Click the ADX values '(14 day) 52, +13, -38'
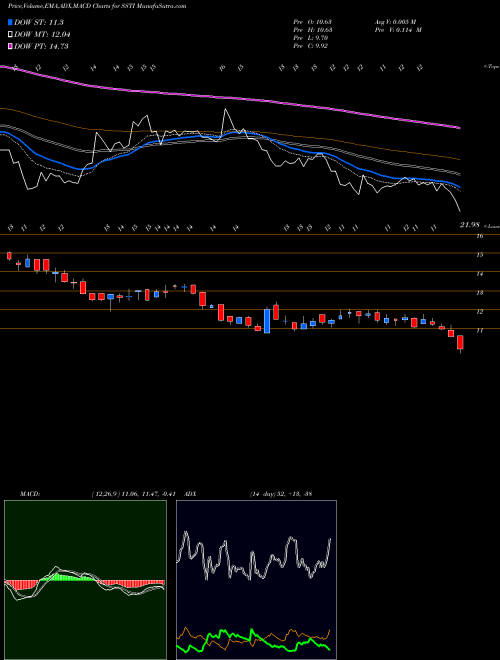 (280, 494)
